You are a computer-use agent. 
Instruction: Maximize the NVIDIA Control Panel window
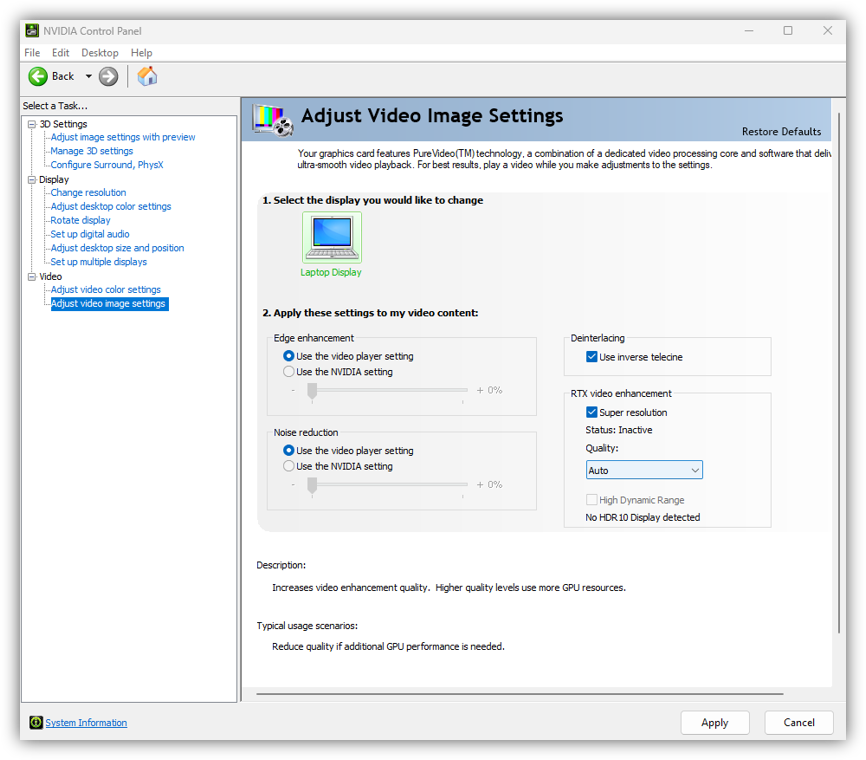click(788, 31)
